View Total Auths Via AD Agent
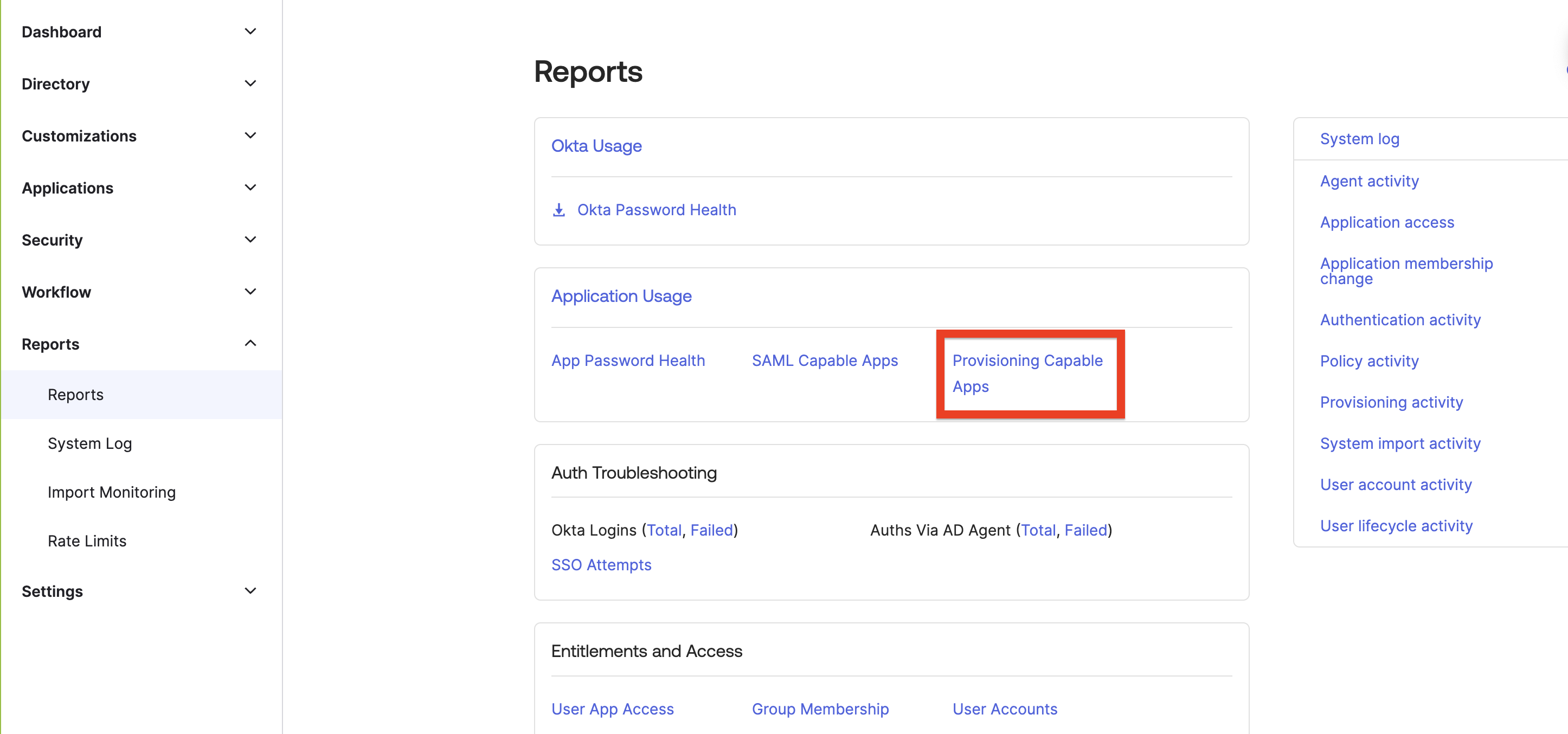This screenshot has height=734, width=1568. 1039,530
